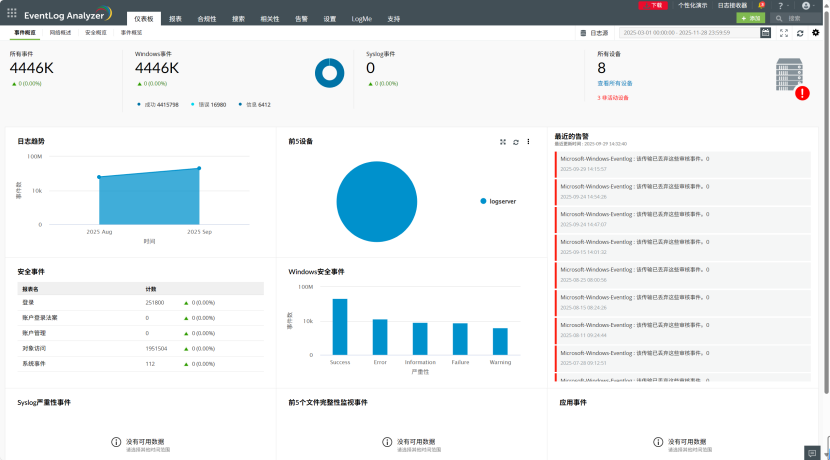Refresh the Top 5 devices widget

516,142
